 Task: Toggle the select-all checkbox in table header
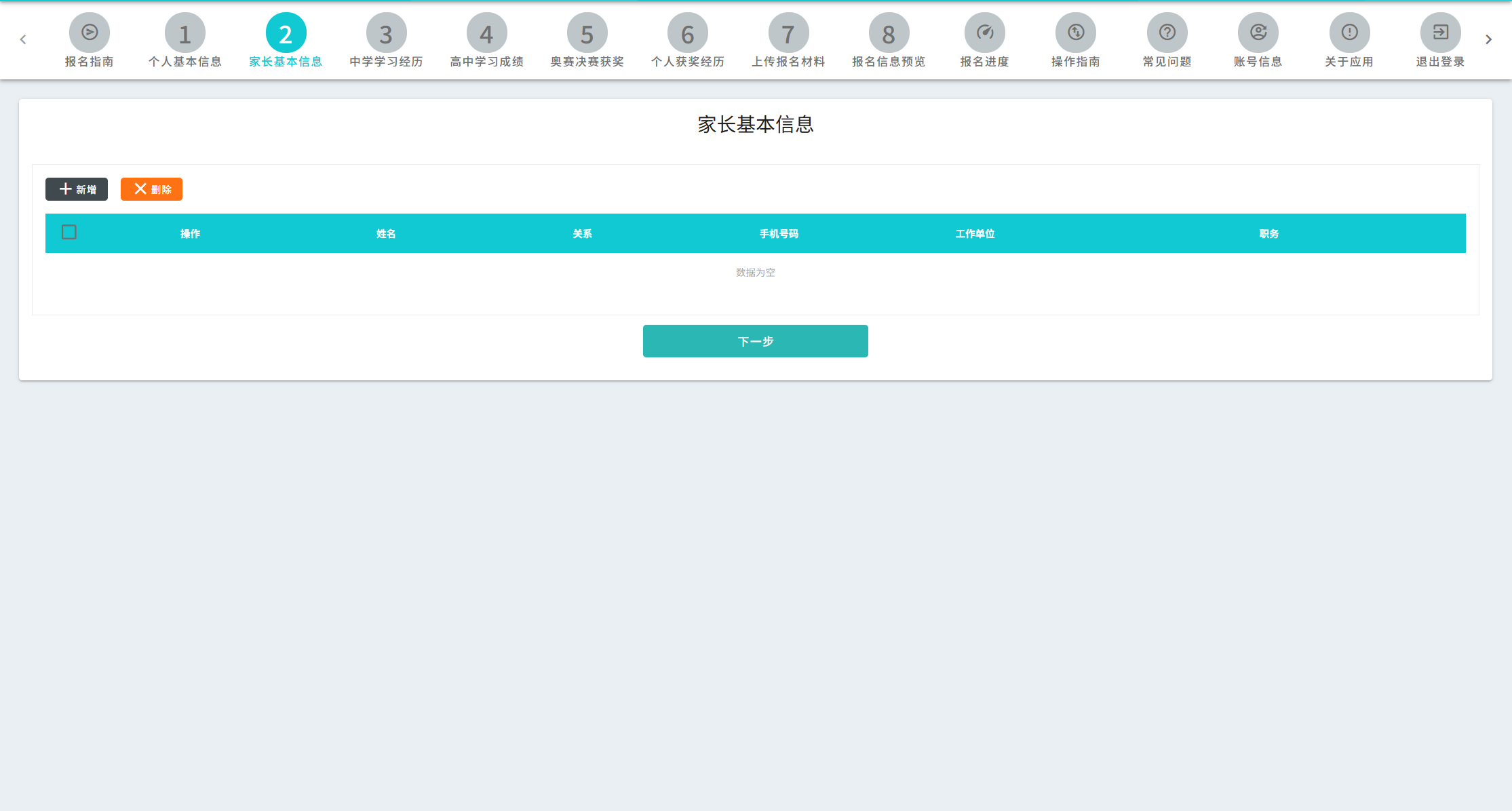pyautogui.click(x=69, y=233)
